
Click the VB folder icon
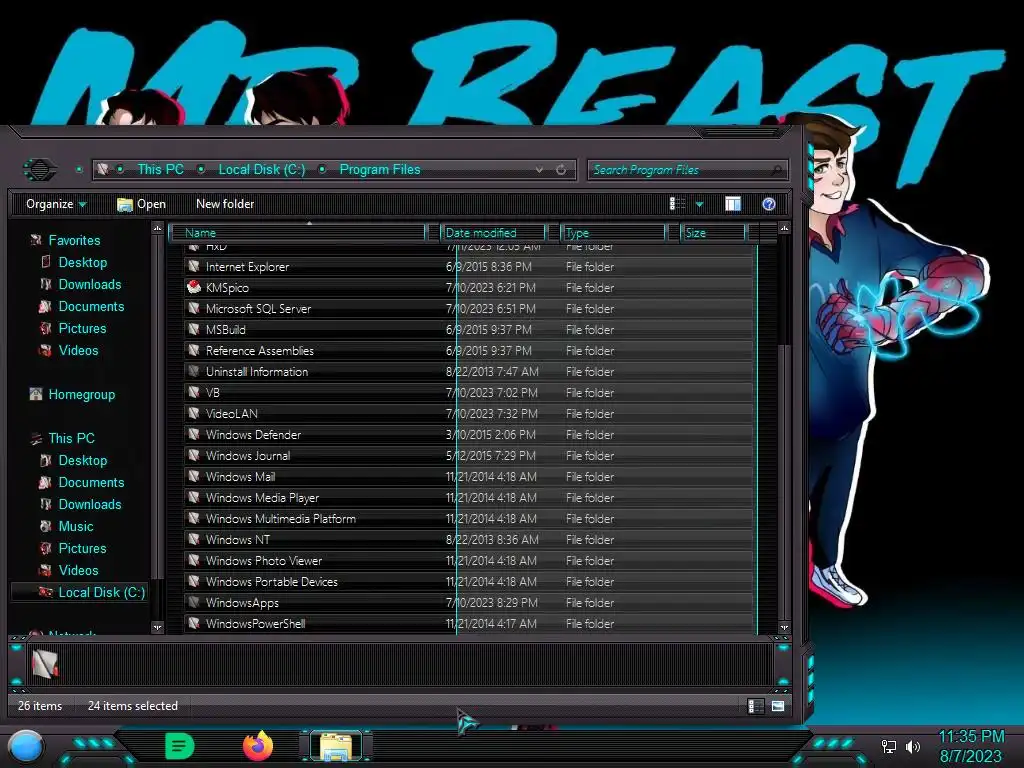193,392
